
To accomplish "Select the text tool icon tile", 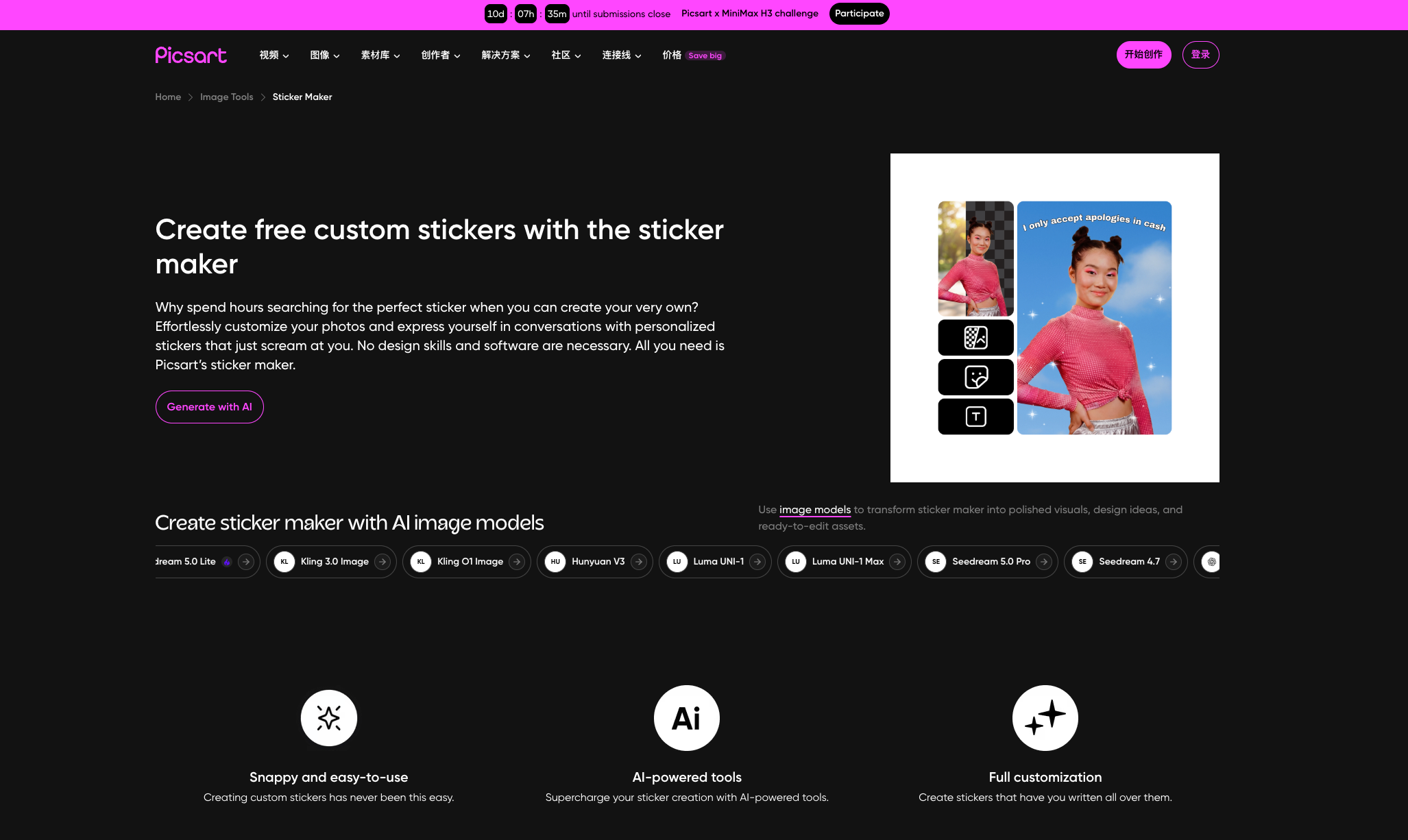I will [975, 417].
